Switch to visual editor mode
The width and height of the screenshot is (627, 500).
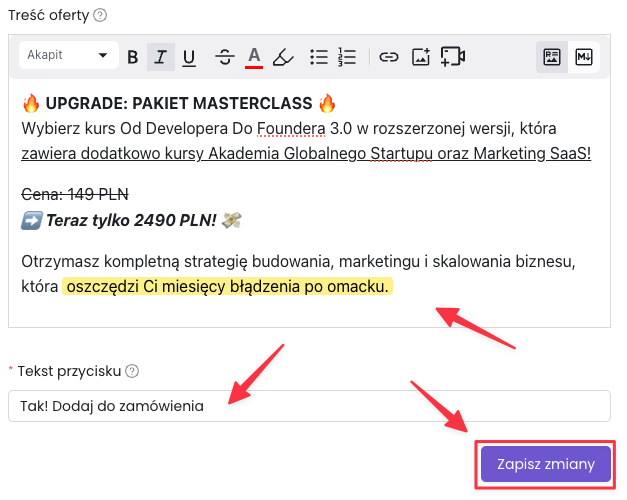coord(551,57)
